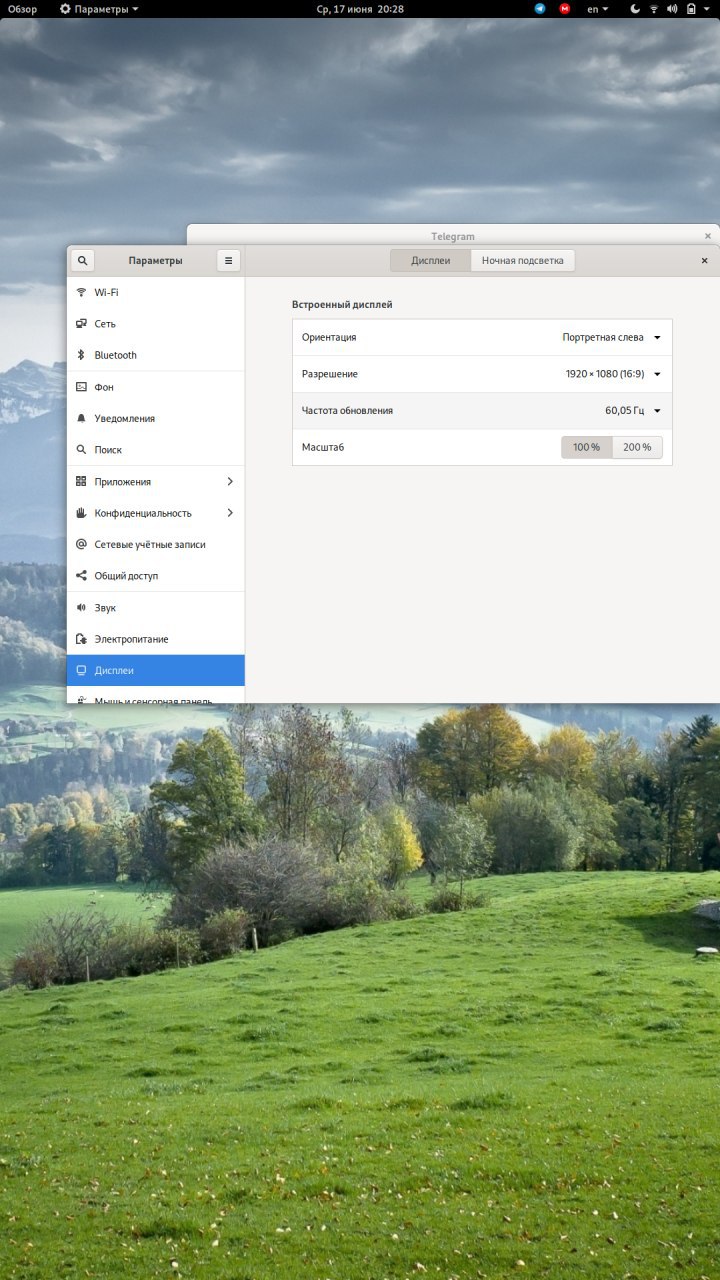Close the Параметры settings window
Image resolution: width=720 pixels, height=1280 pixels.
point(704,261)
